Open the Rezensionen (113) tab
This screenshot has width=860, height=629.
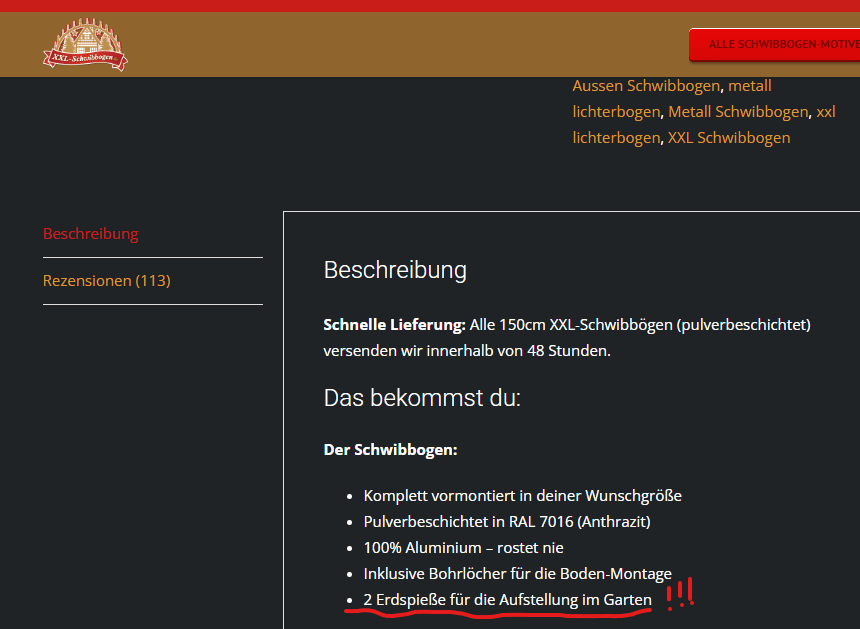(106, 281)
